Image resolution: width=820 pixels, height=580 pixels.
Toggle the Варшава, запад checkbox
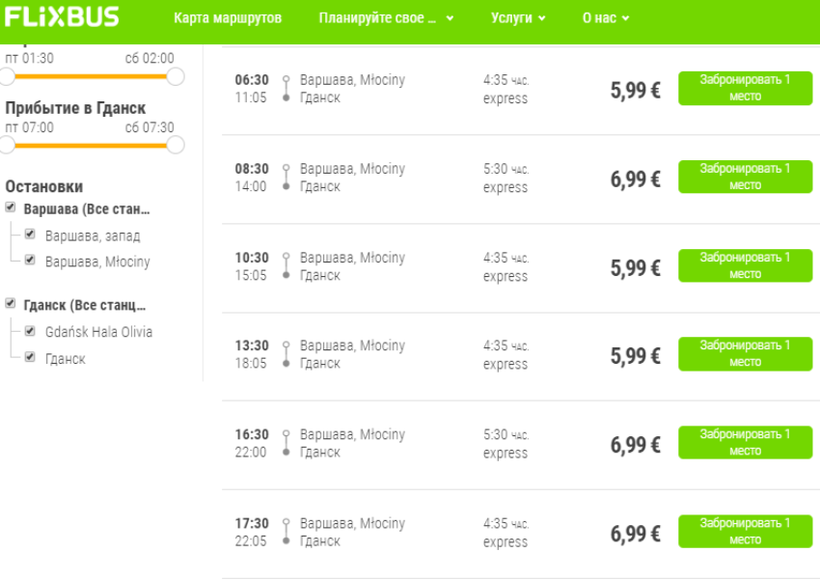point(30,234)
